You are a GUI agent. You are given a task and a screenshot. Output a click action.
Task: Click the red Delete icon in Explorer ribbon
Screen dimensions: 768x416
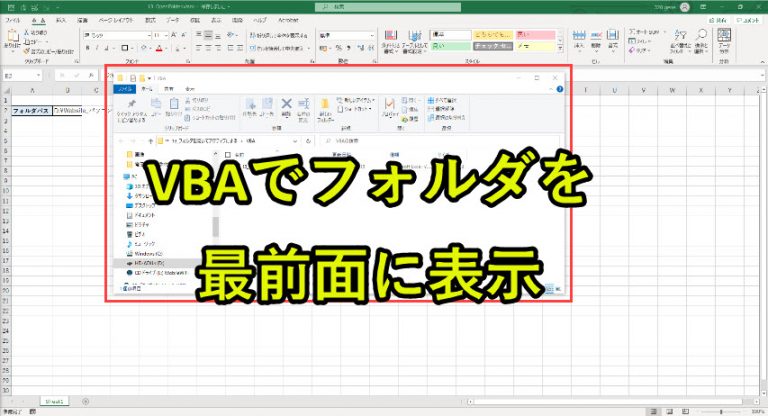287,104
